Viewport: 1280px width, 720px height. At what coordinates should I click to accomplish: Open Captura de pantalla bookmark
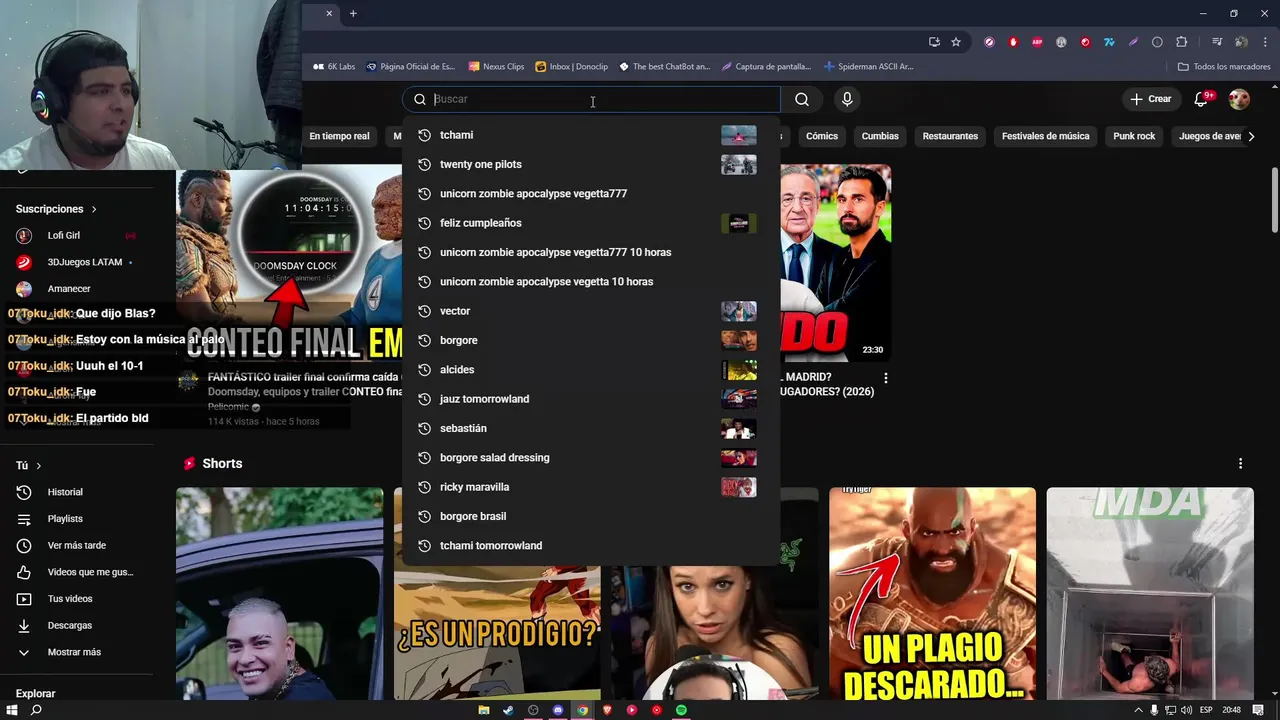[x=766, y=67]
